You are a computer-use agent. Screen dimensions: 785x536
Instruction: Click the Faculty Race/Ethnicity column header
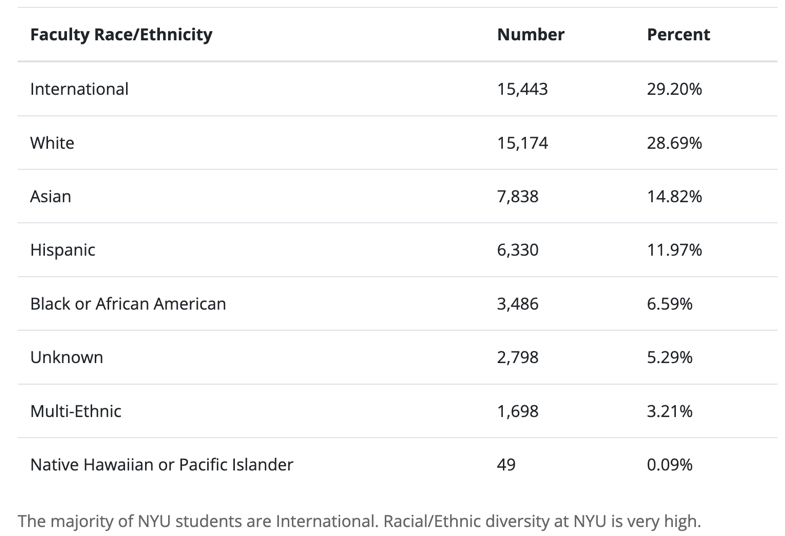coord(121,35)
